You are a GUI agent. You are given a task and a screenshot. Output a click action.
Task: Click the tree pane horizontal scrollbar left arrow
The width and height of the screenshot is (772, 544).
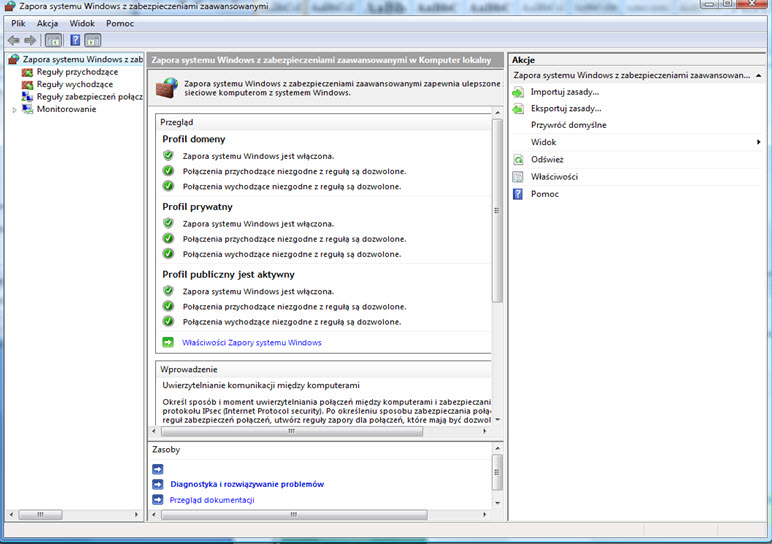(x=11, y=514)
